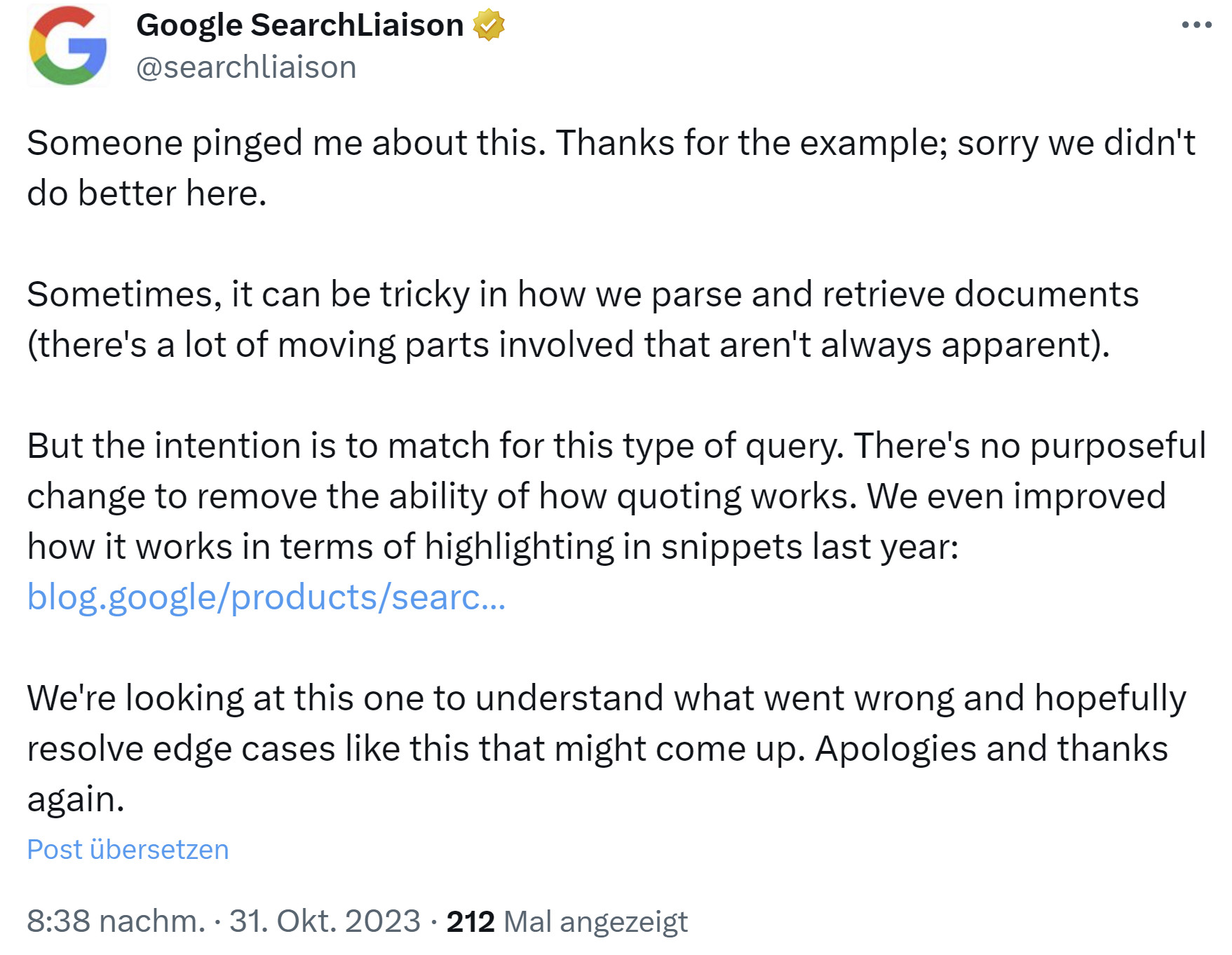Click the parenthetical about moving parts
The width and height of the screenshot is (1232, 955).
[x=568, y=345]
